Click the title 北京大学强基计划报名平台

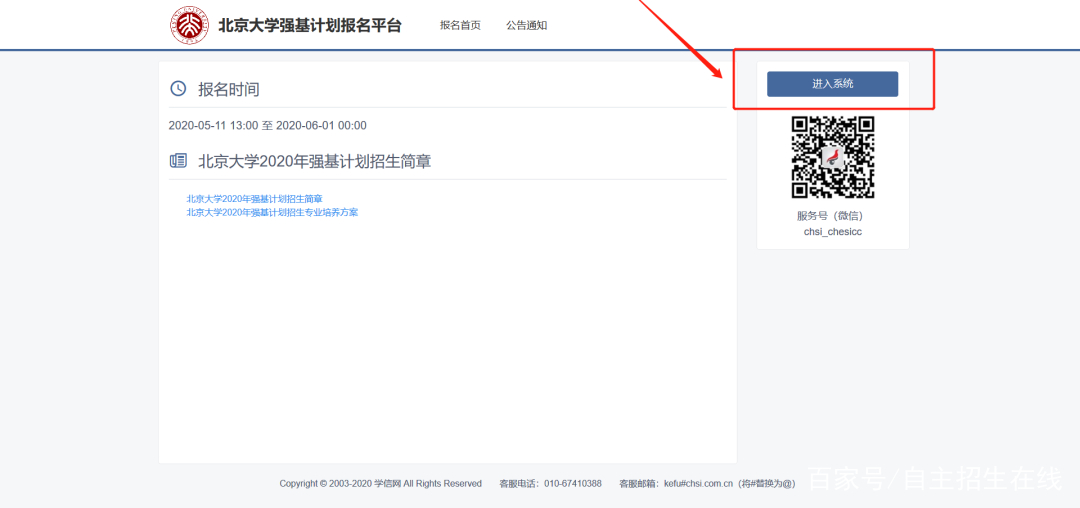click(x=309, y=25)
